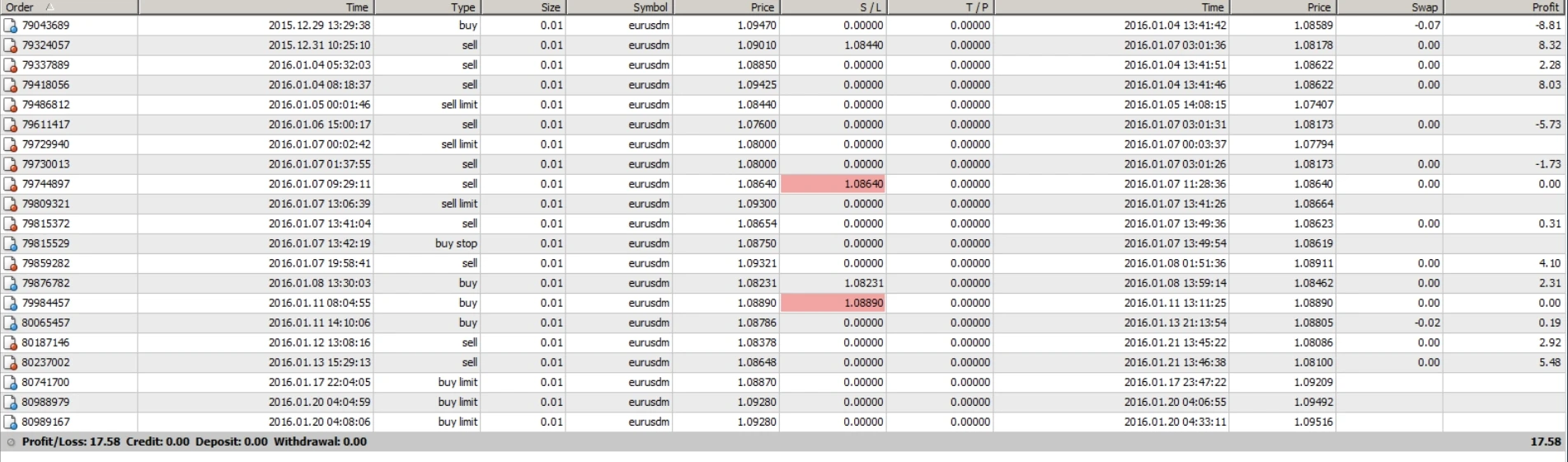The height and width of the screenshot is (462, 1568).
Task: Click the highlighted S/L value 1.08640
Action: [x=833, y=184]
